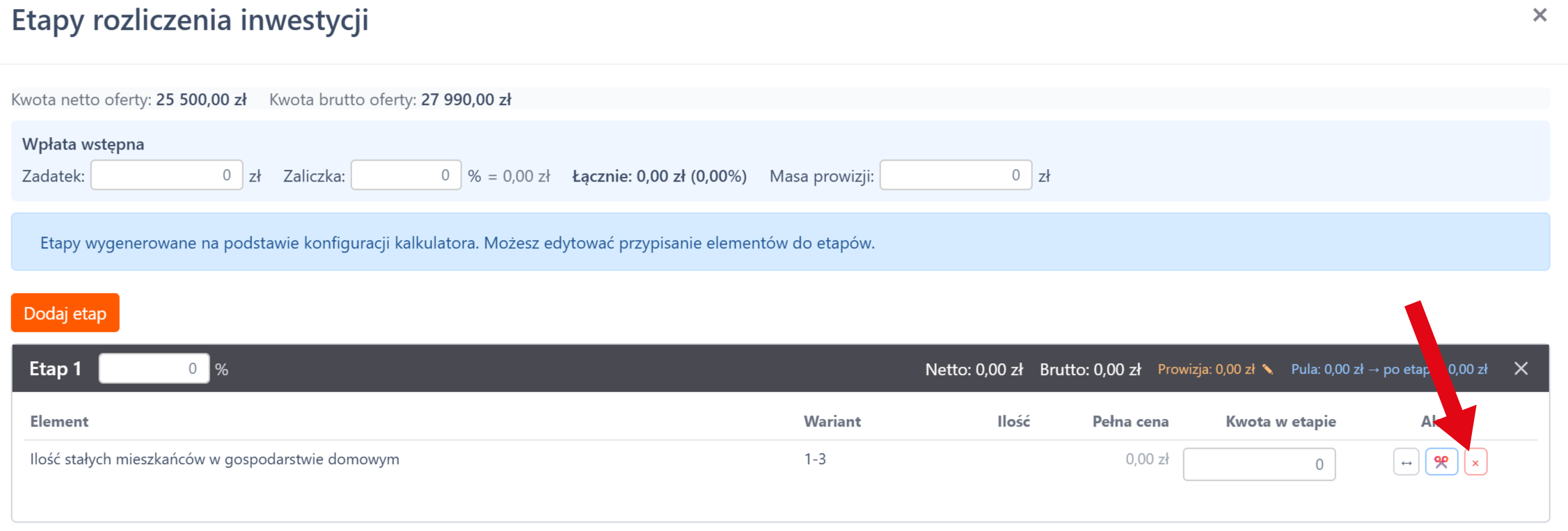Click the Element column header
The width and height of the screenshot is (1568, 531).
pyautogui.click(x=59, y=422)
